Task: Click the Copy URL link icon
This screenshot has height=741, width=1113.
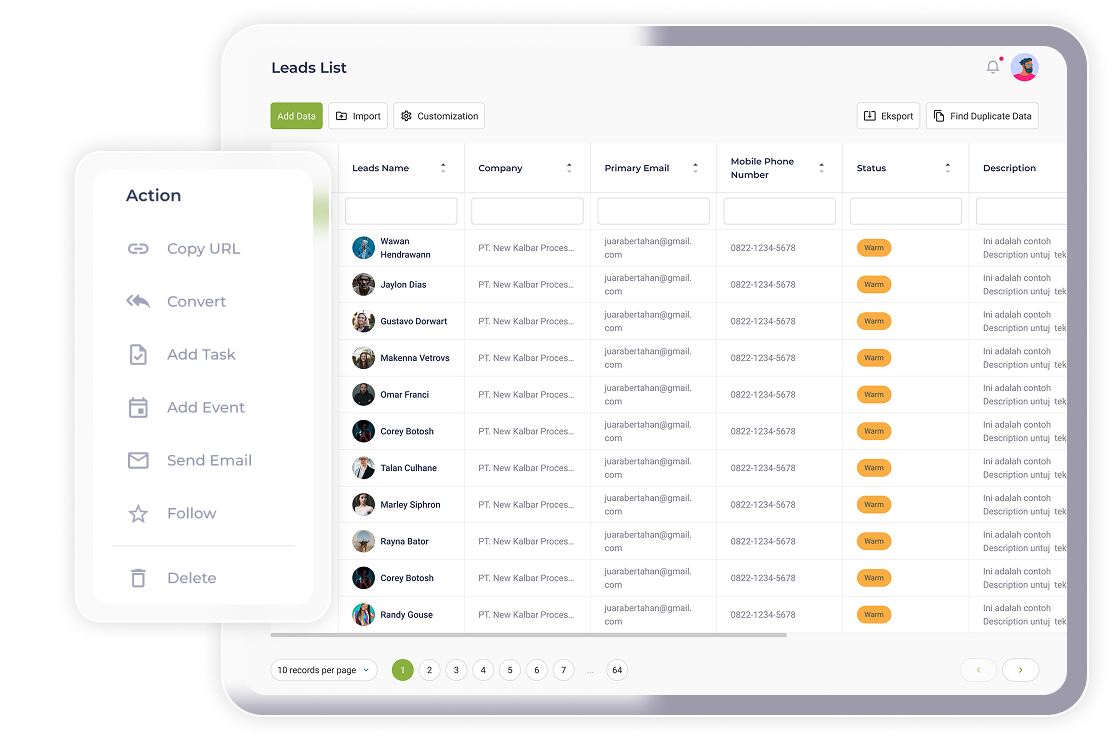Action: point(138,249)
